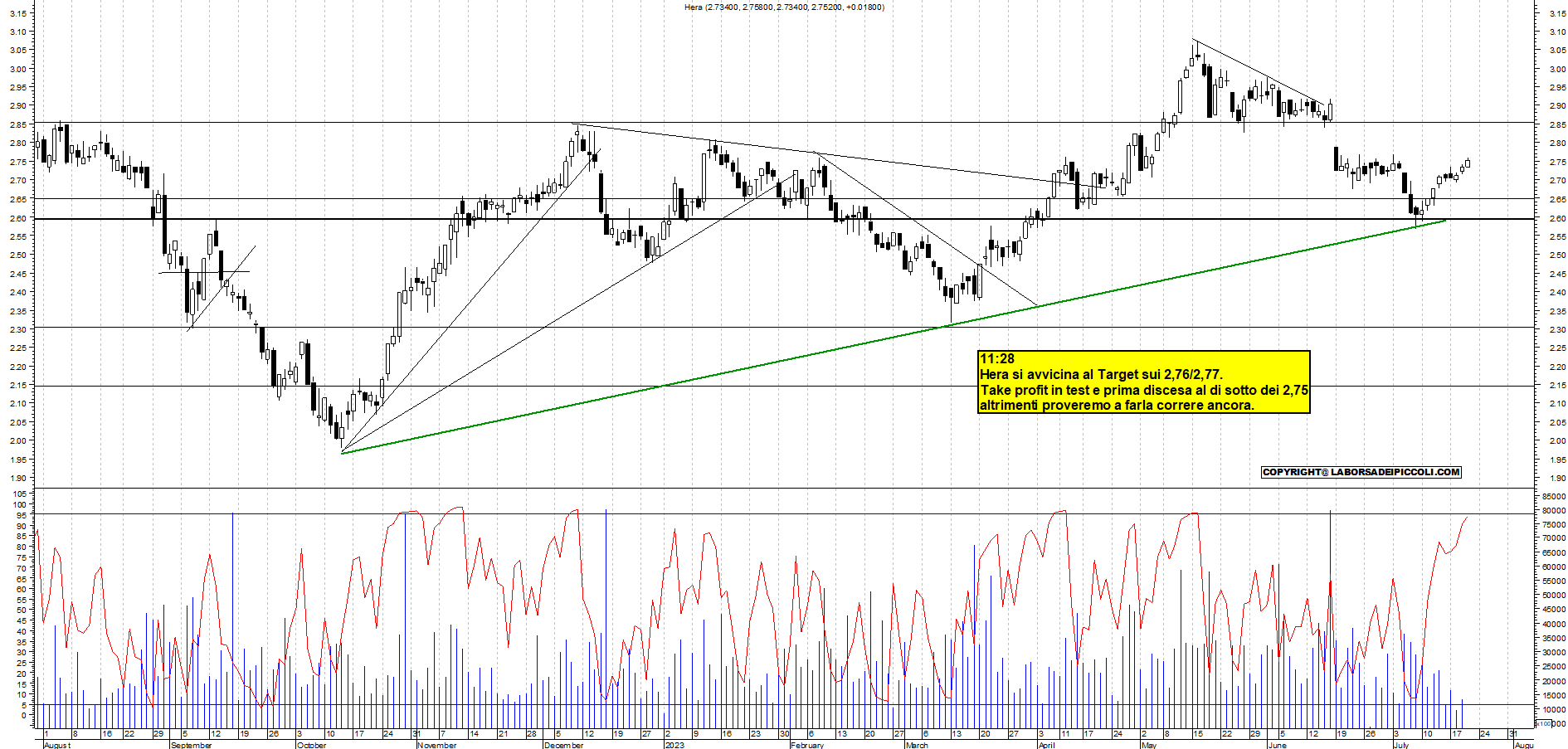This screenshot has width=1568, height=749.
Task: Select the July label on time axis
Action: pyautogui.click(x=1401, y=745)
